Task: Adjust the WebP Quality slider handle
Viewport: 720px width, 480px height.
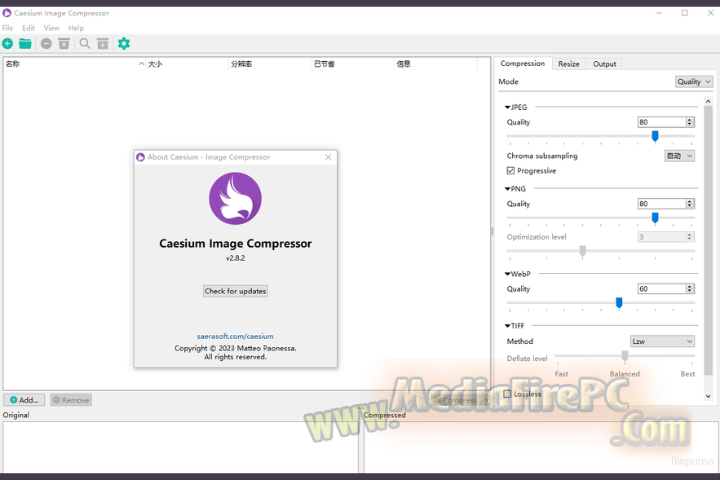Action: pyautogui.click(x=619, y=303)
